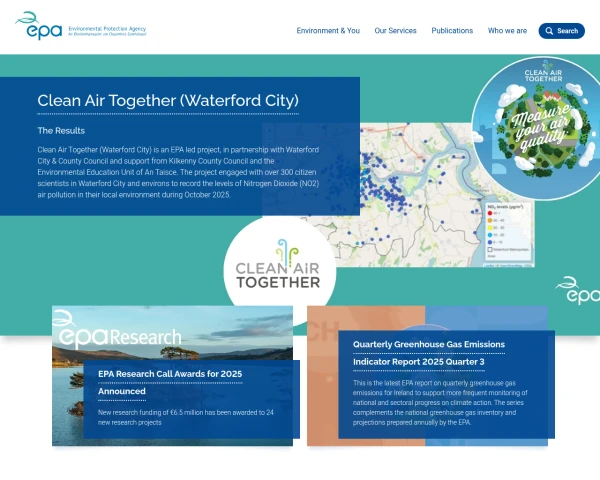Open EPA Research Call Awards for 2025 article

[170, 382]
